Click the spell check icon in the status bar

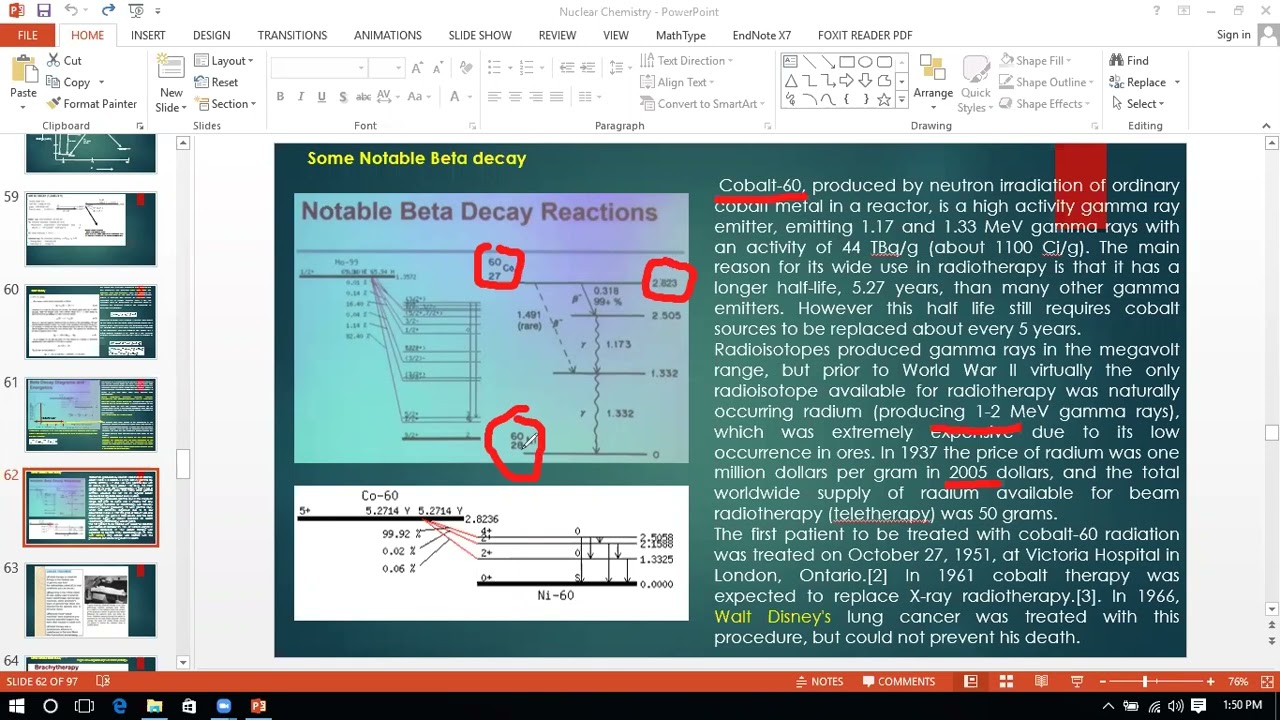click(102, 682)
